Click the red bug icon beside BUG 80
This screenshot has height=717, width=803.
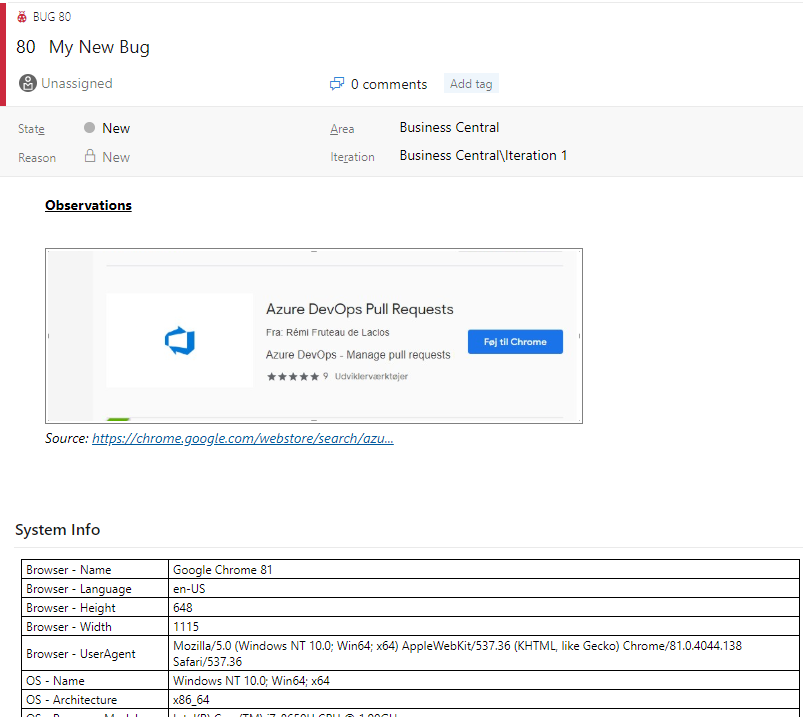click(x=22, y=17)
